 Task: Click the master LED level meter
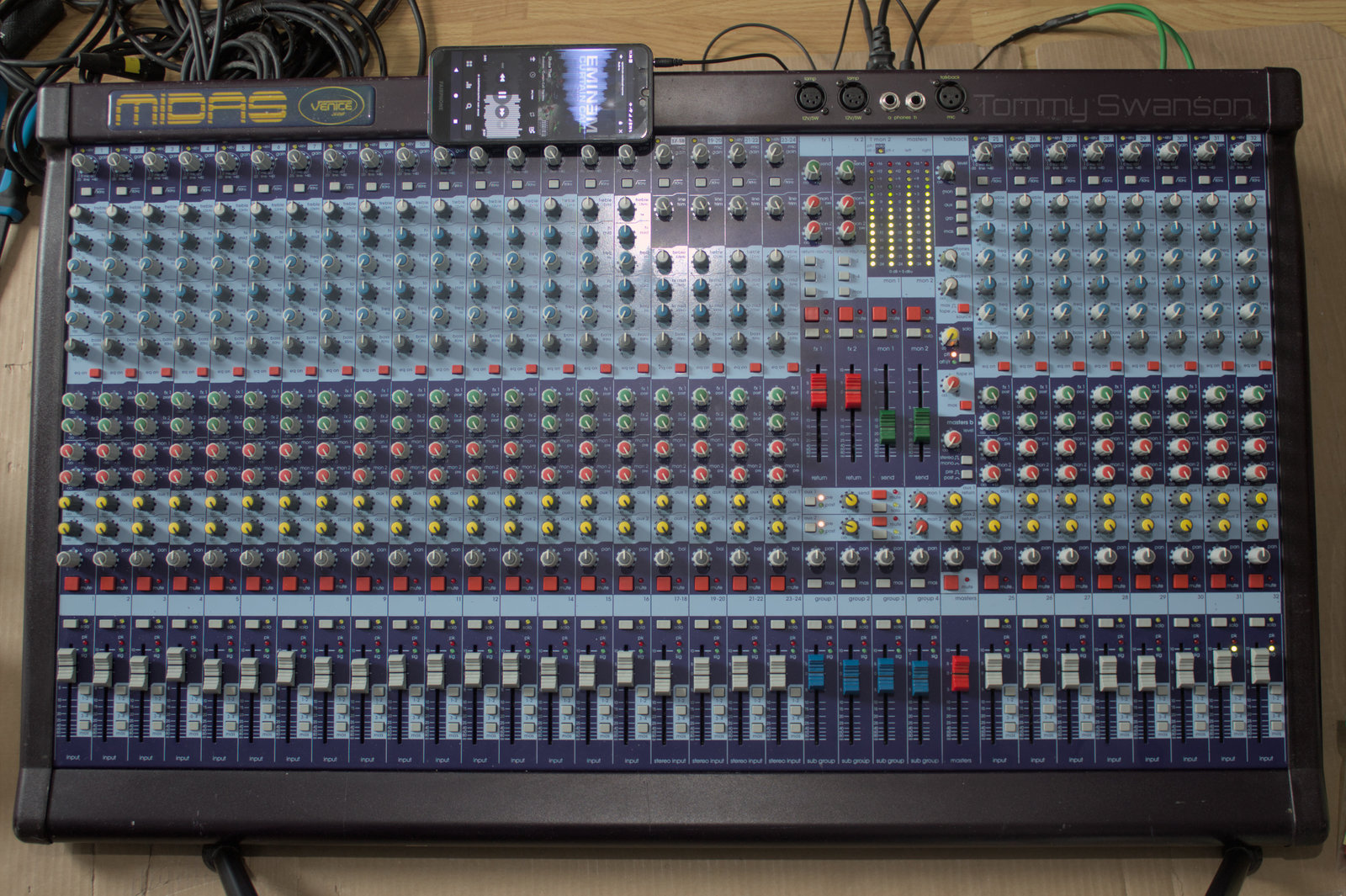pos(899,215)
